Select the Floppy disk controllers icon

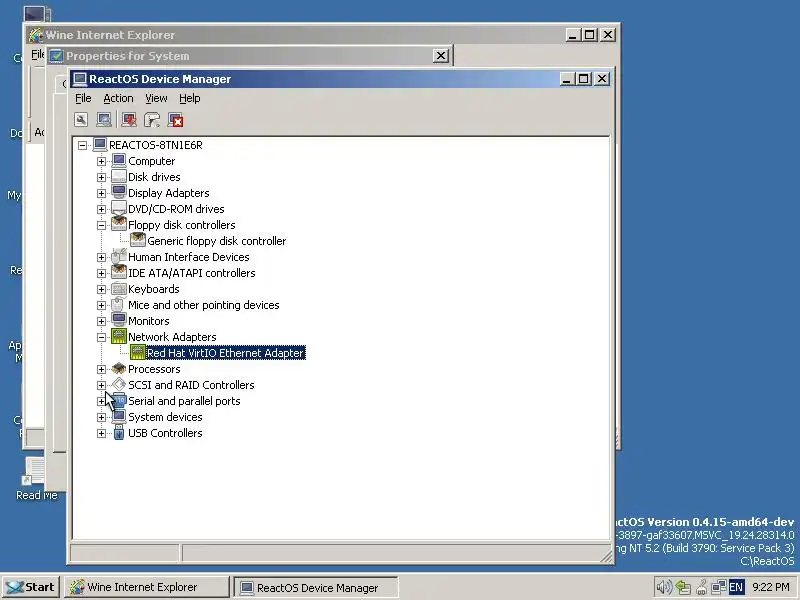click(118, 224)
